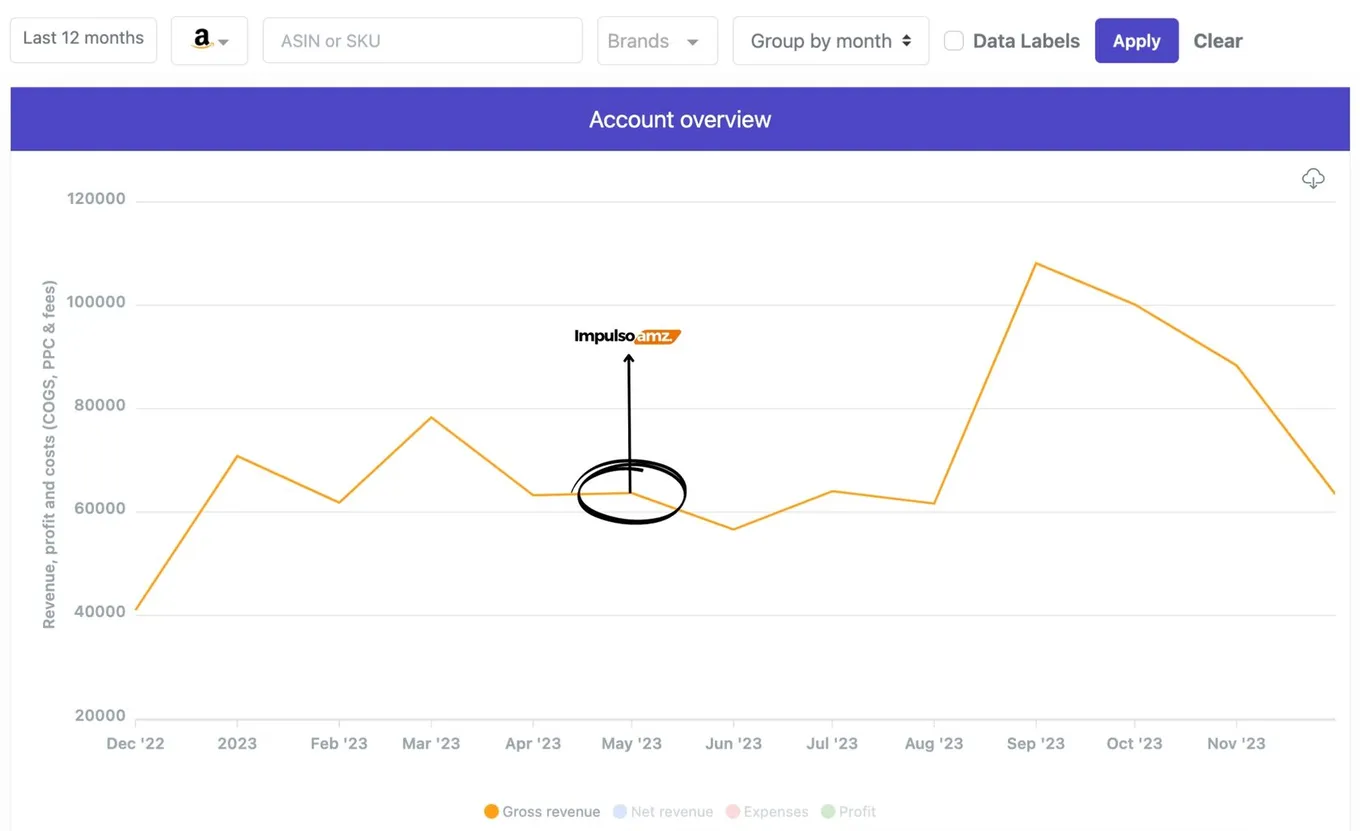Click the Feb '23 axis label
This screenshot has width=1360, height=831.
click(x=339, y=744)
